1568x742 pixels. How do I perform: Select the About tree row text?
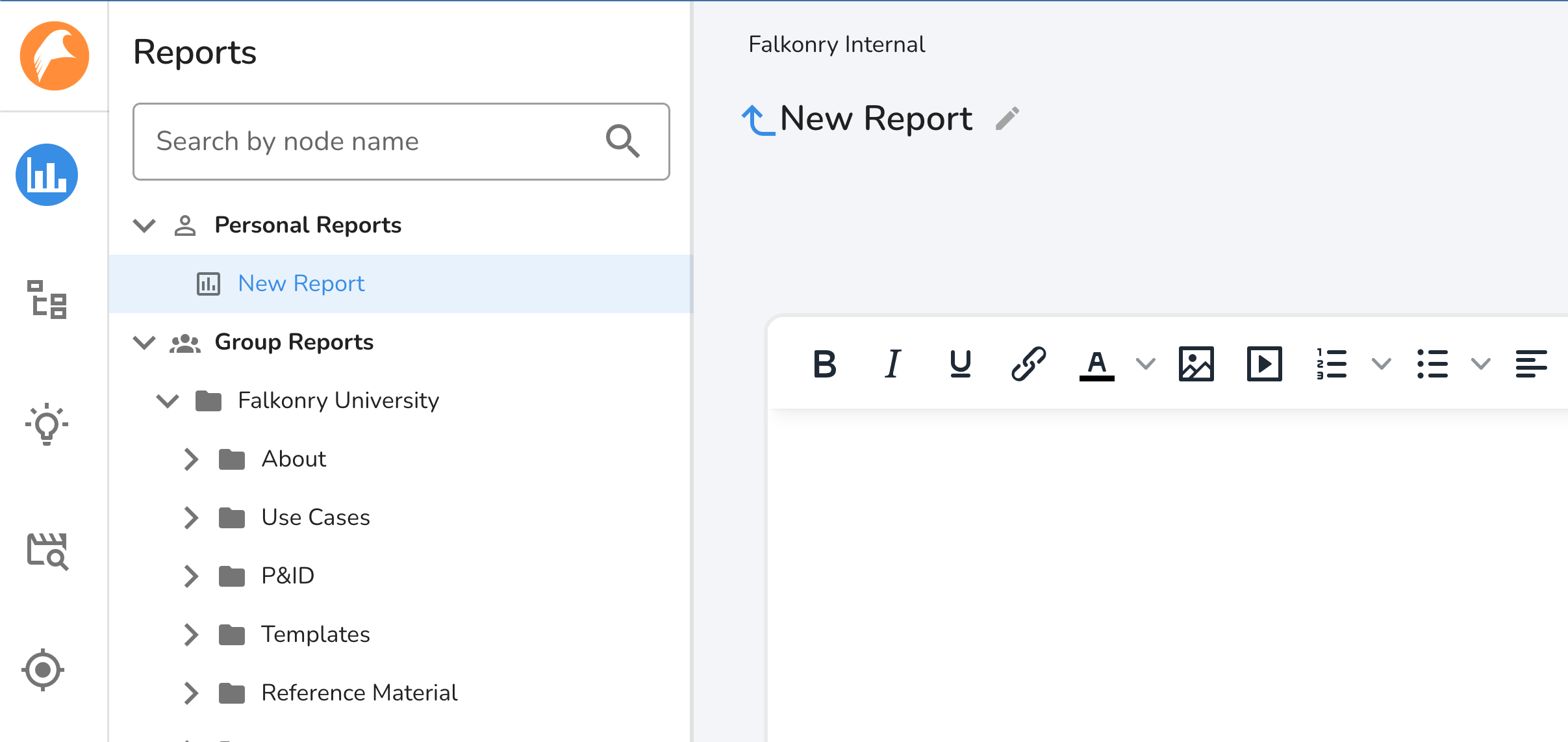[x=294, y=459]
